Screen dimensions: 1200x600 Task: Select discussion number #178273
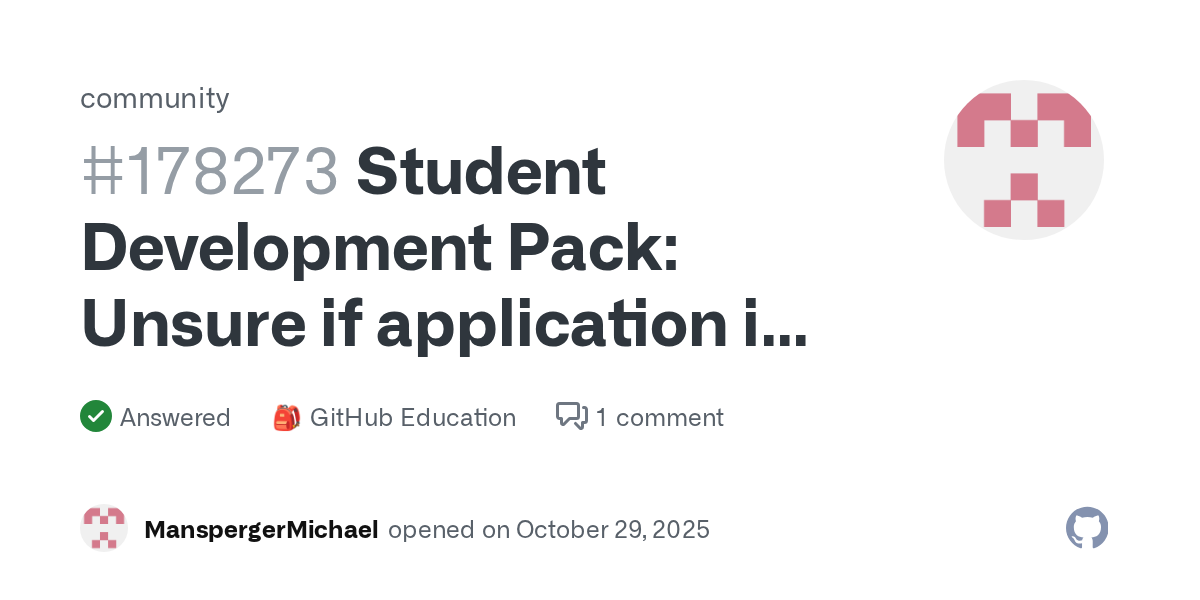(x=210, y=172)
